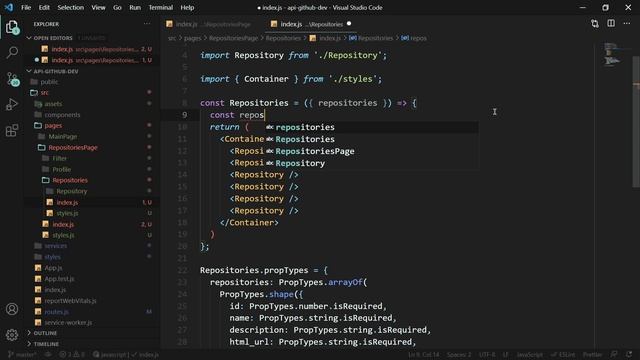Click the Open Changes compare icon
This screenshot has width=640, height=360.
point(595,24)
